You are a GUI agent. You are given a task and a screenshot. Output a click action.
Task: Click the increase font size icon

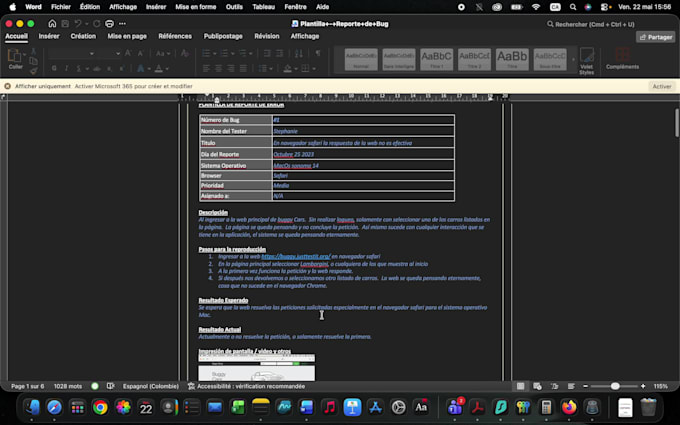pos(128,53)
